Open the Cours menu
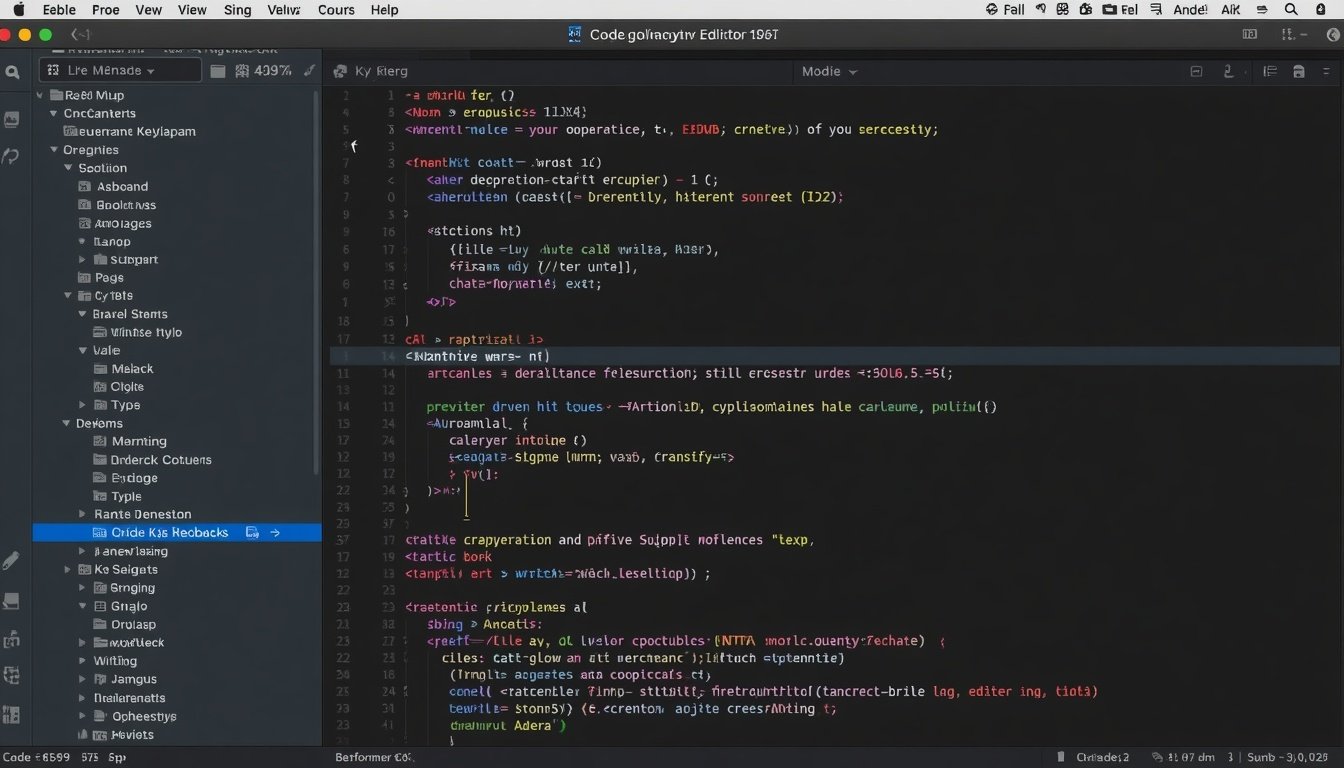The height and width of the screenshot is (768, 1344). 336,10
